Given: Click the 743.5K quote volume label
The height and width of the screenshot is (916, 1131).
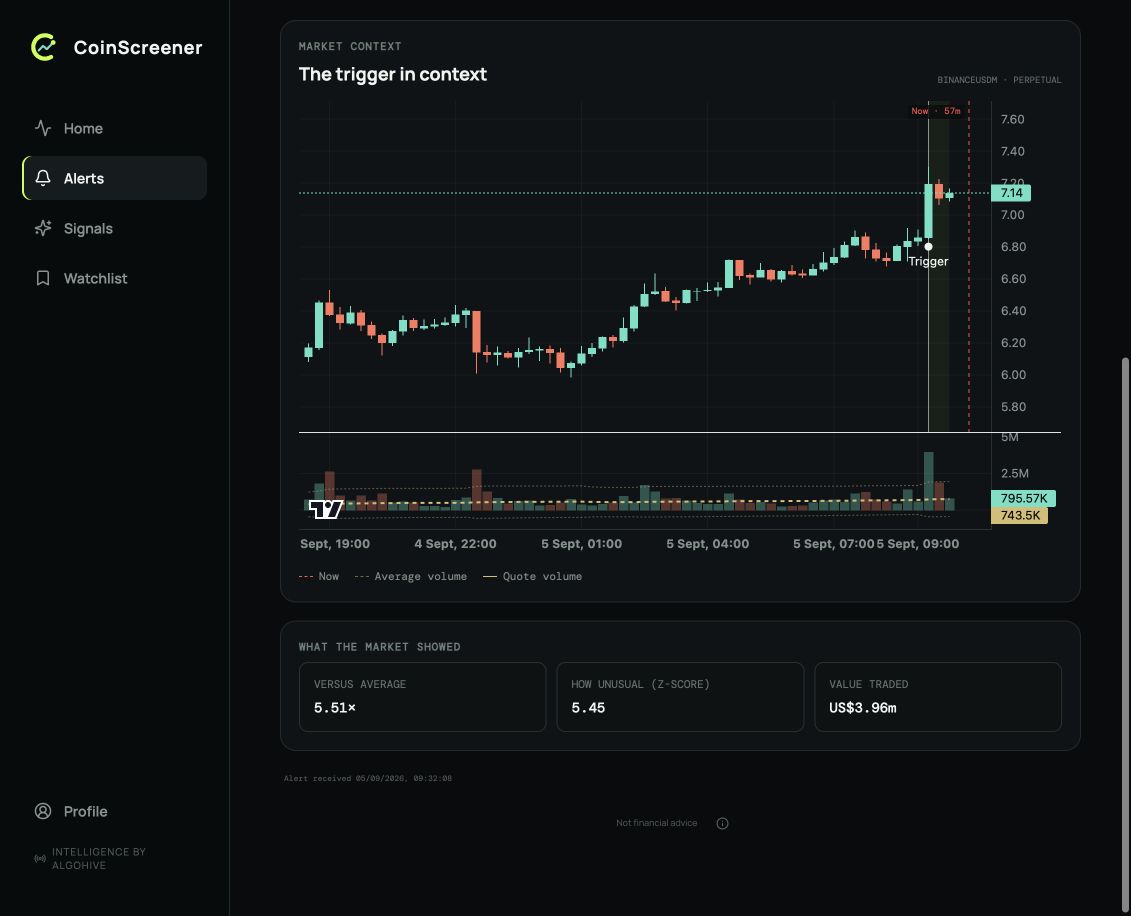Looking at the screenshot, I should coord(1020,515).
